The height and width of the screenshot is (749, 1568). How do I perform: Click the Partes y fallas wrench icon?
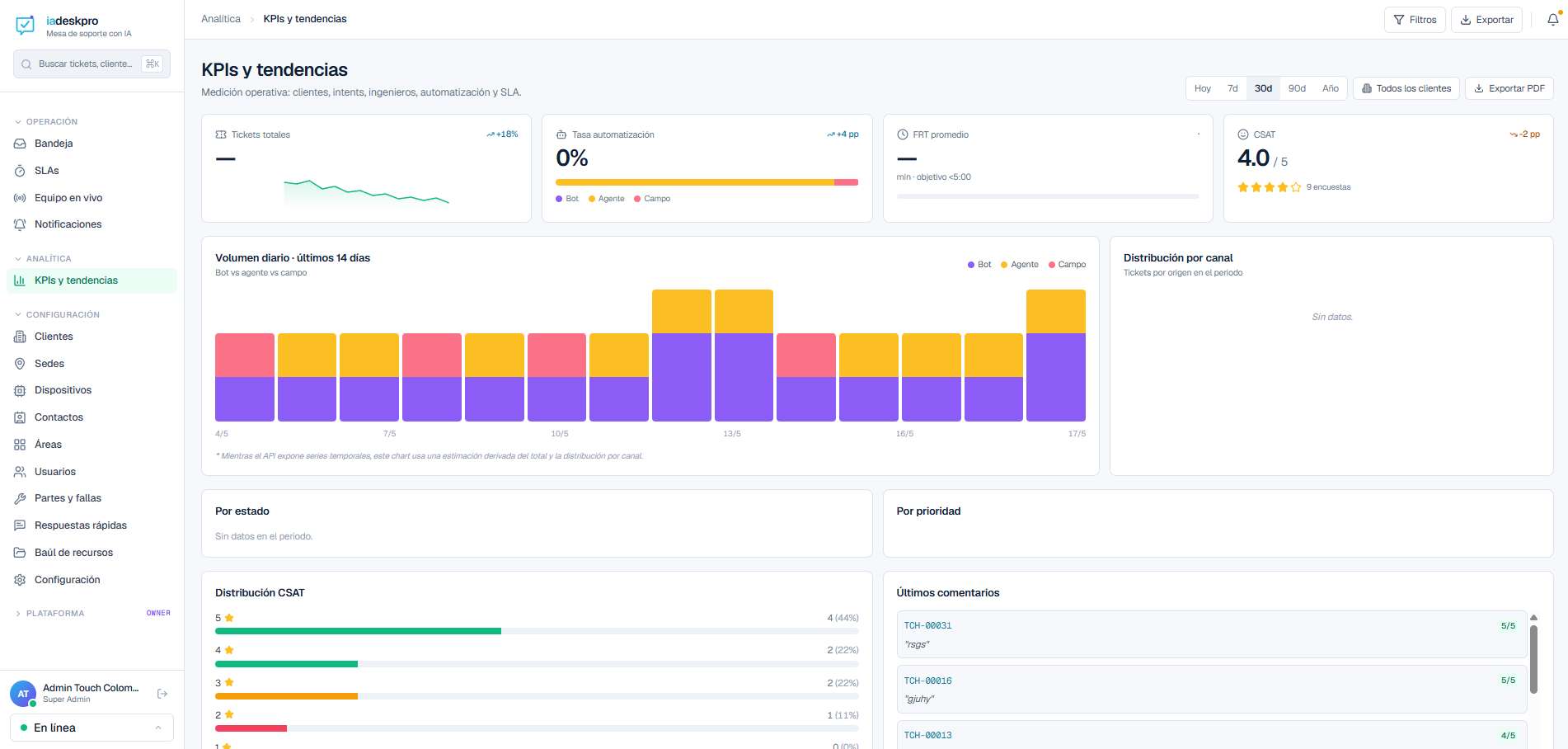(x=20, y=498)
